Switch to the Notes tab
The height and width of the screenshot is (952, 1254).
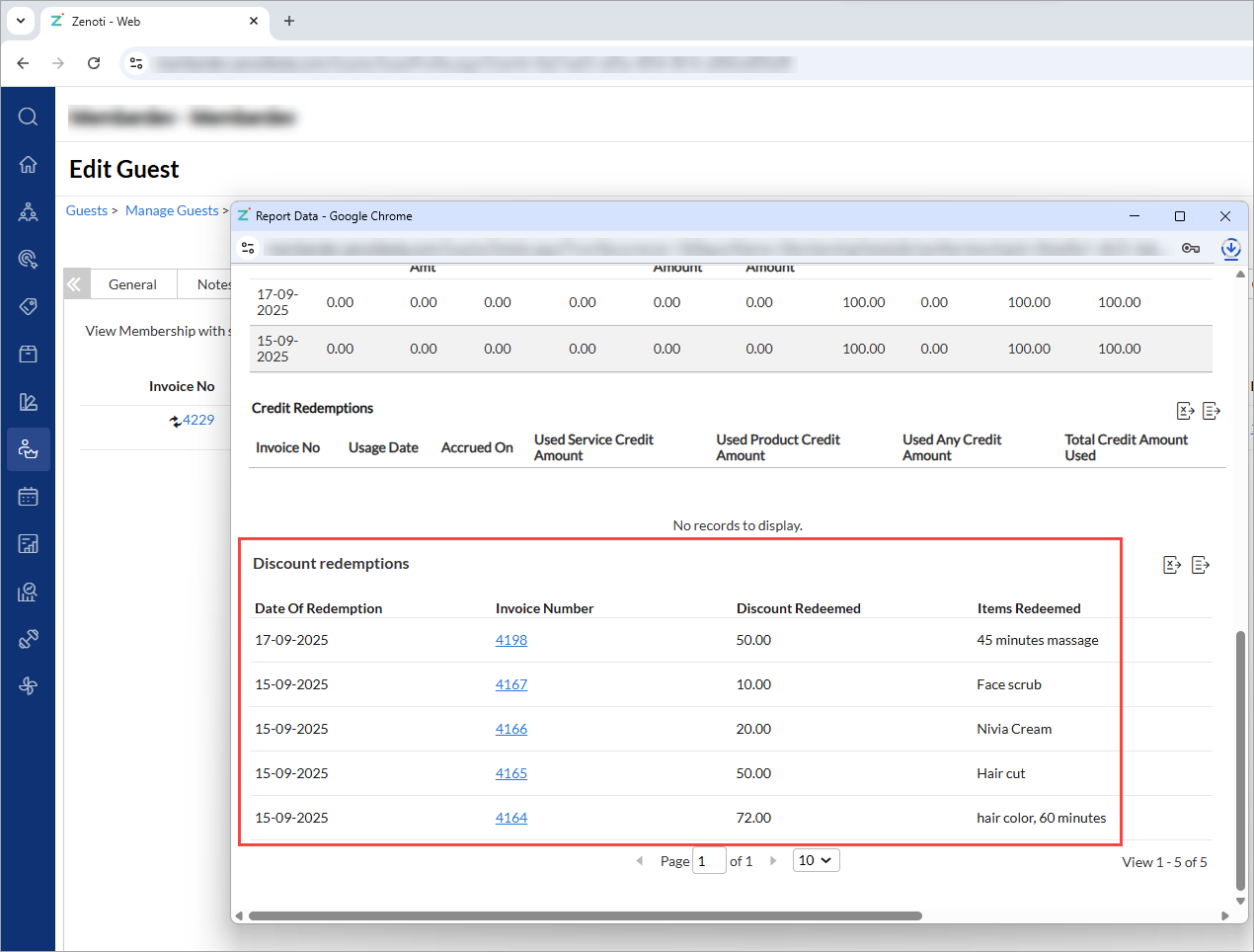pyautogui.click(x=212, y=284)
